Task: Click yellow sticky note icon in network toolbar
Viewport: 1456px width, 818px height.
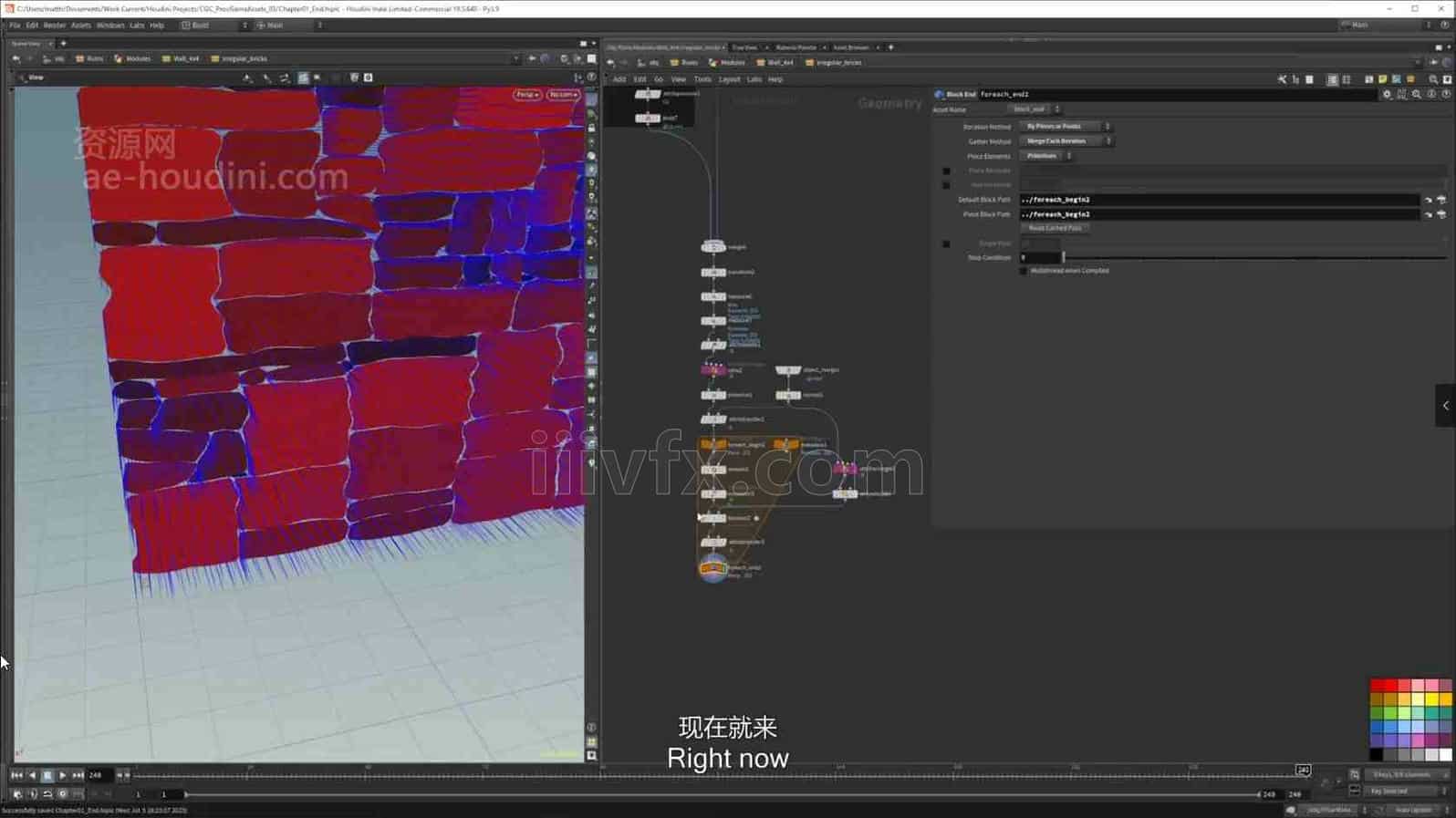Action: (1383, 79)
